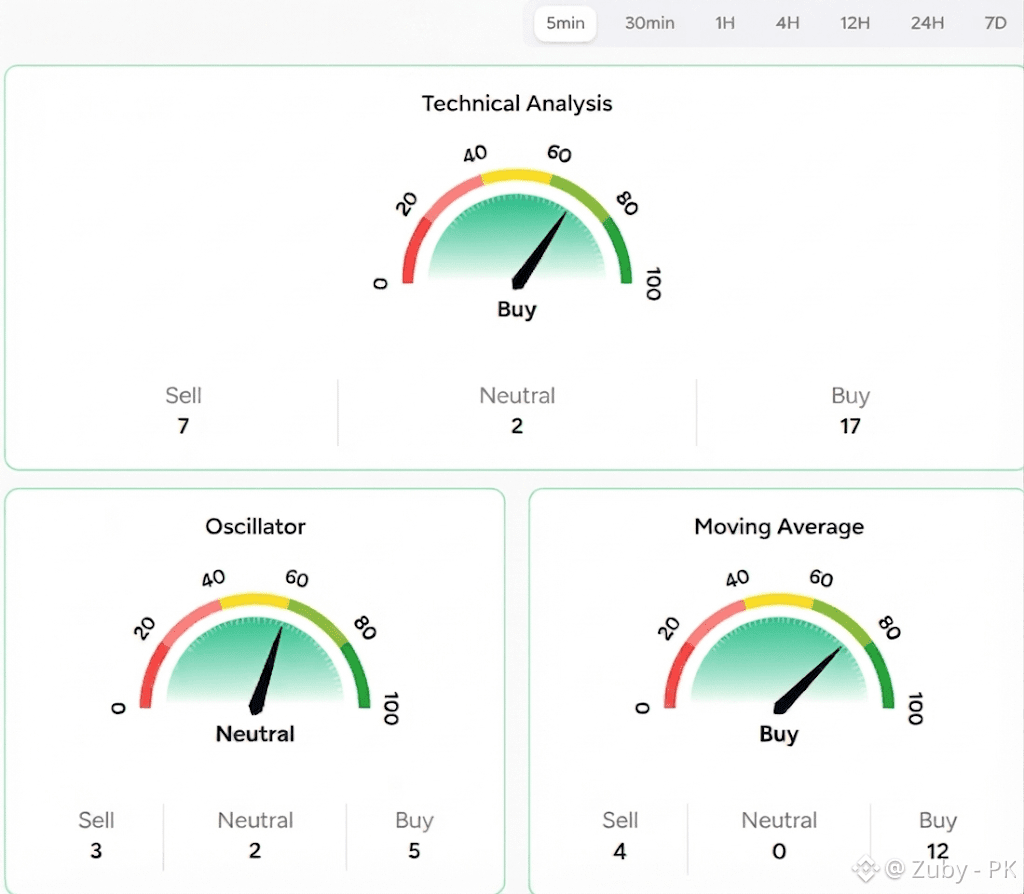Click the Oscillator card title
The height and width of the screenshot is (894, 1024).
(255, 526)
